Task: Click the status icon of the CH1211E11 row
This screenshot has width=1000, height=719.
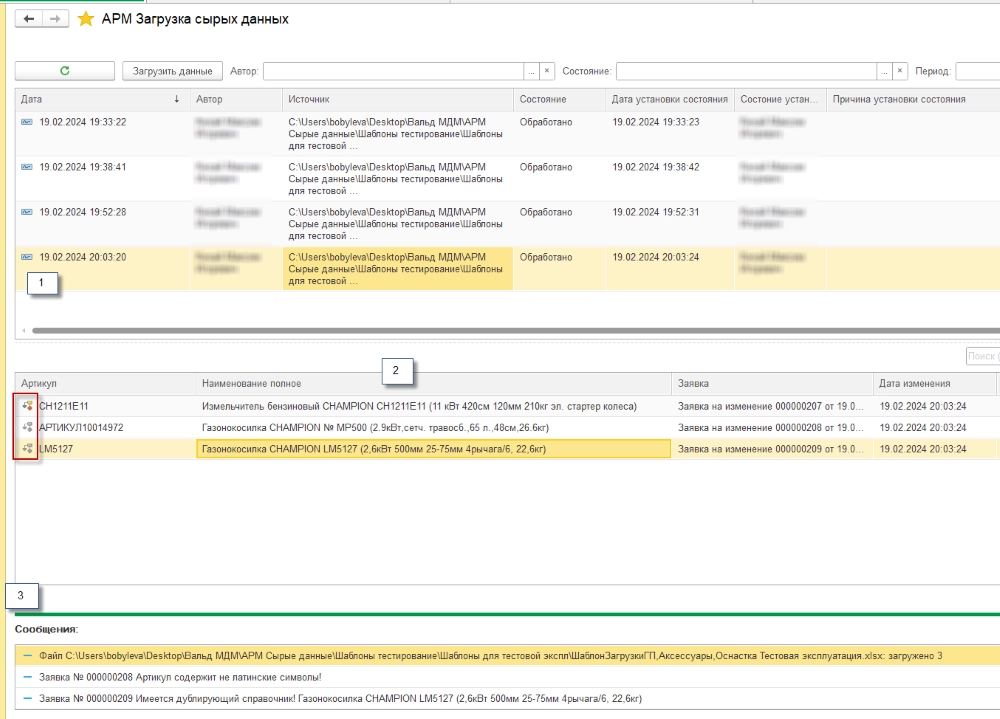Action: click(27, 406)
